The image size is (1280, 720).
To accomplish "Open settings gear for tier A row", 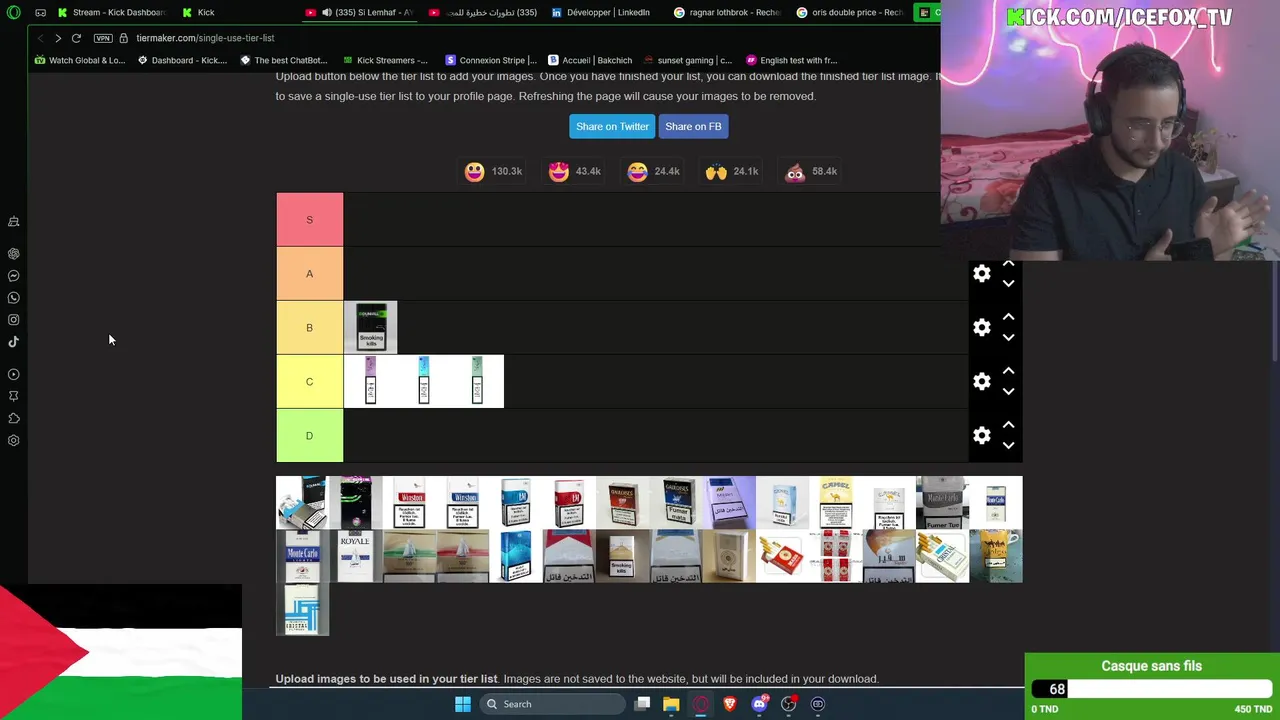I will [x=982, y=274].
